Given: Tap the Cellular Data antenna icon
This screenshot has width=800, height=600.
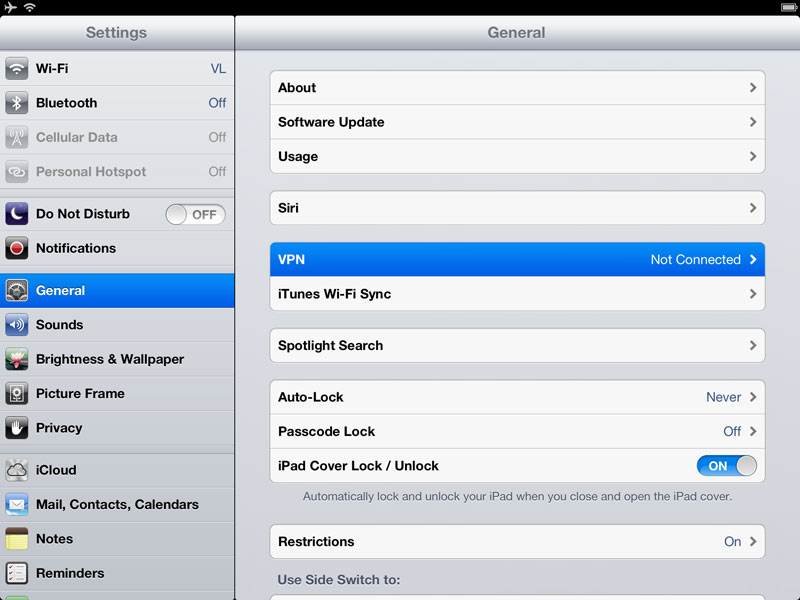Looking at the screenshot, I should click(x=16, y=137).
